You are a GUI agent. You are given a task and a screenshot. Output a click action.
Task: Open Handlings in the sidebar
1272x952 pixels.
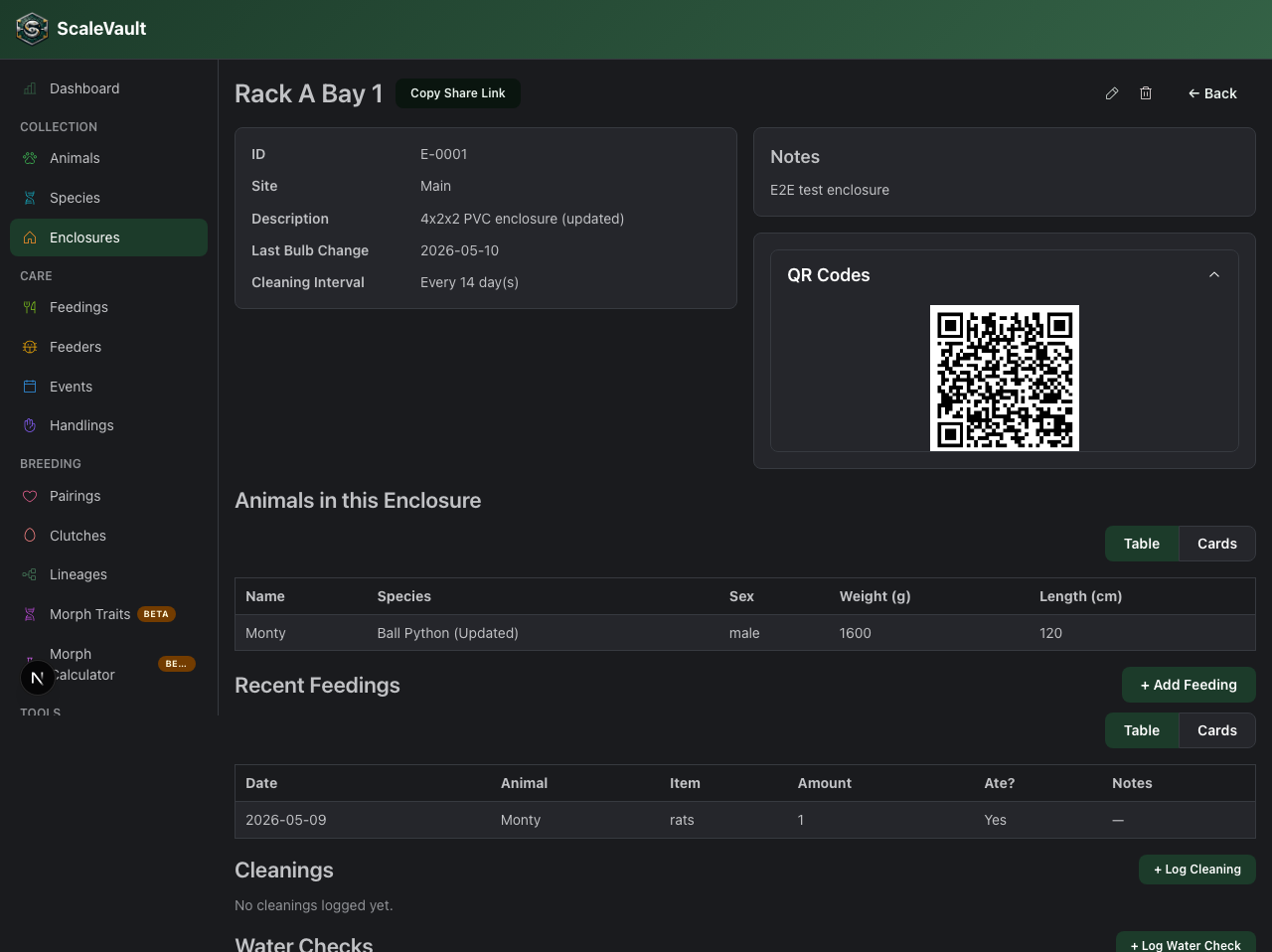click(x=109, y=425)
